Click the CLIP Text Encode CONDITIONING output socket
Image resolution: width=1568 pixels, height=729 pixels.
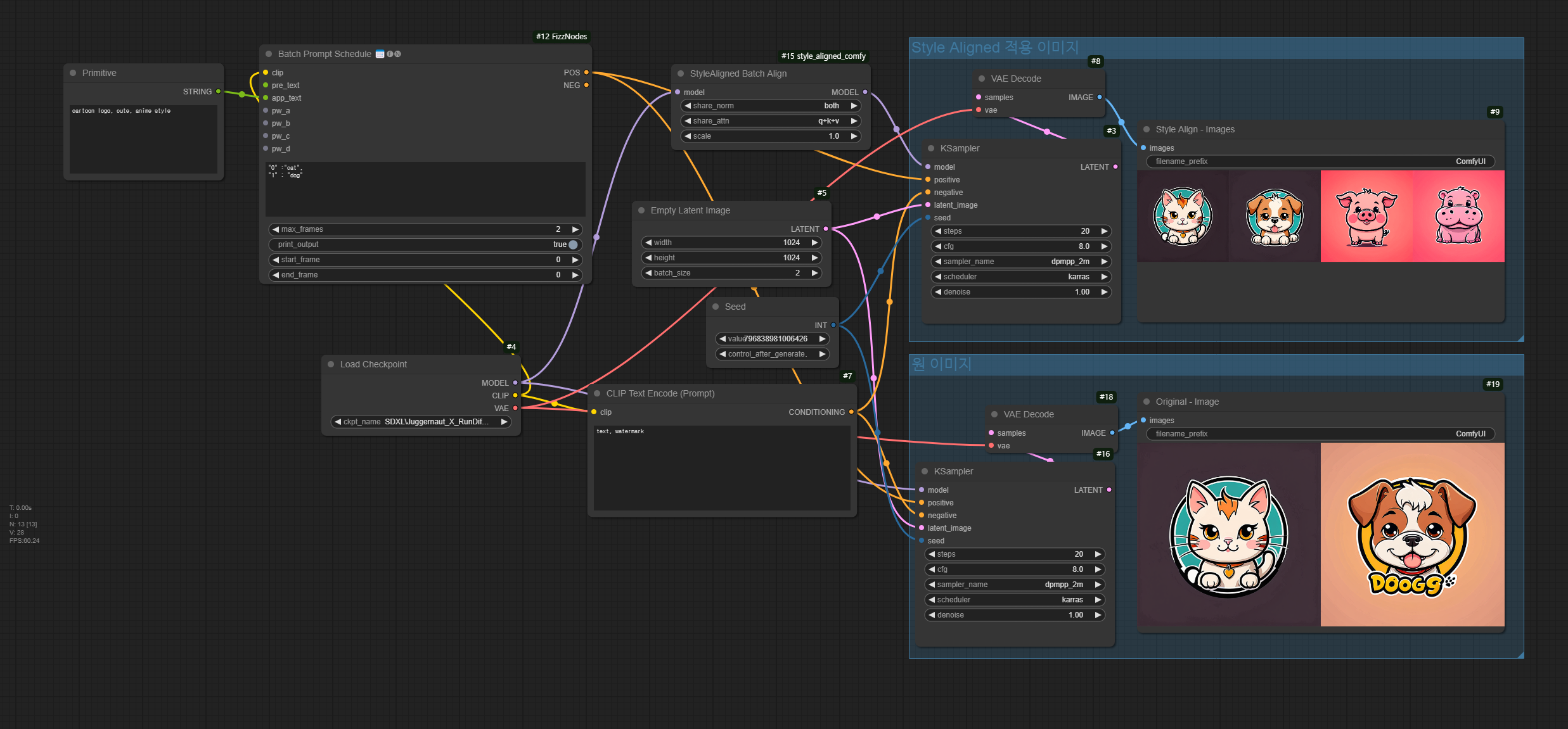coord(851,412)
